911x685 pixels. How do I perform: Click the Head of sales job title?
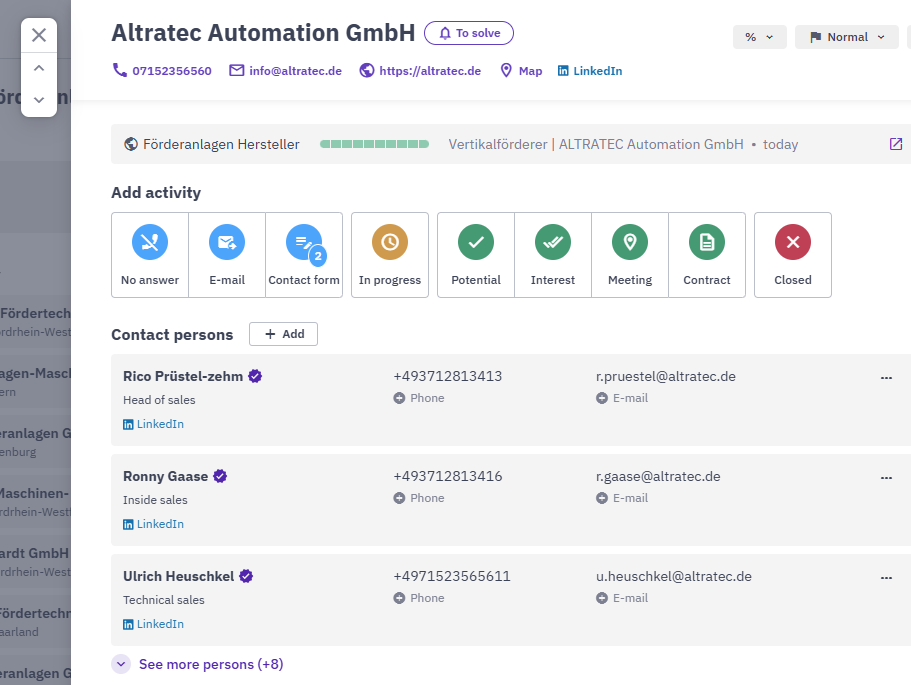pos(159,400)
